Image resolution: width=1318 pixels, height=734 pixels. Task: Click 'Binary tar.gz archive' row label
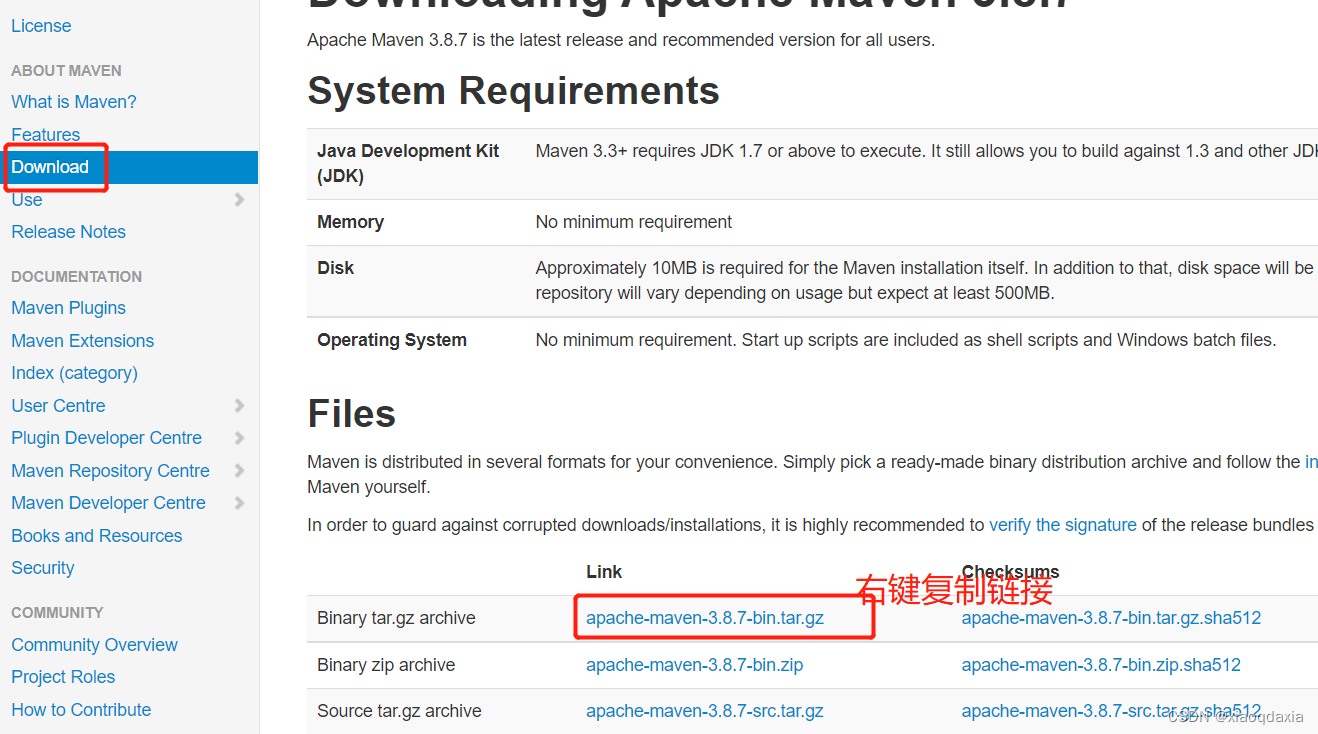tap(396, 618)
